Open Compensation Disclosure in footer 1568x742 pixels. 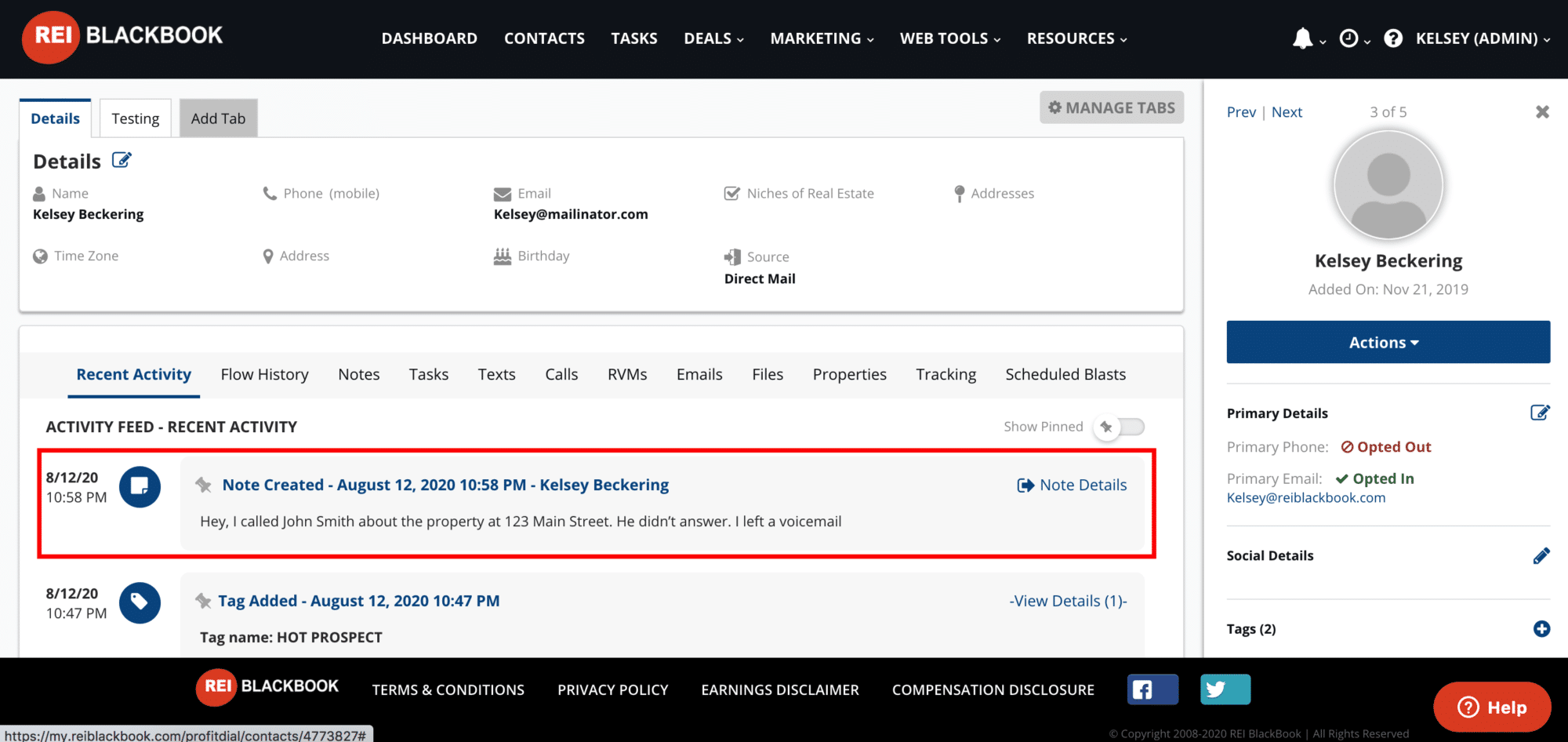(x=993, y=689)
